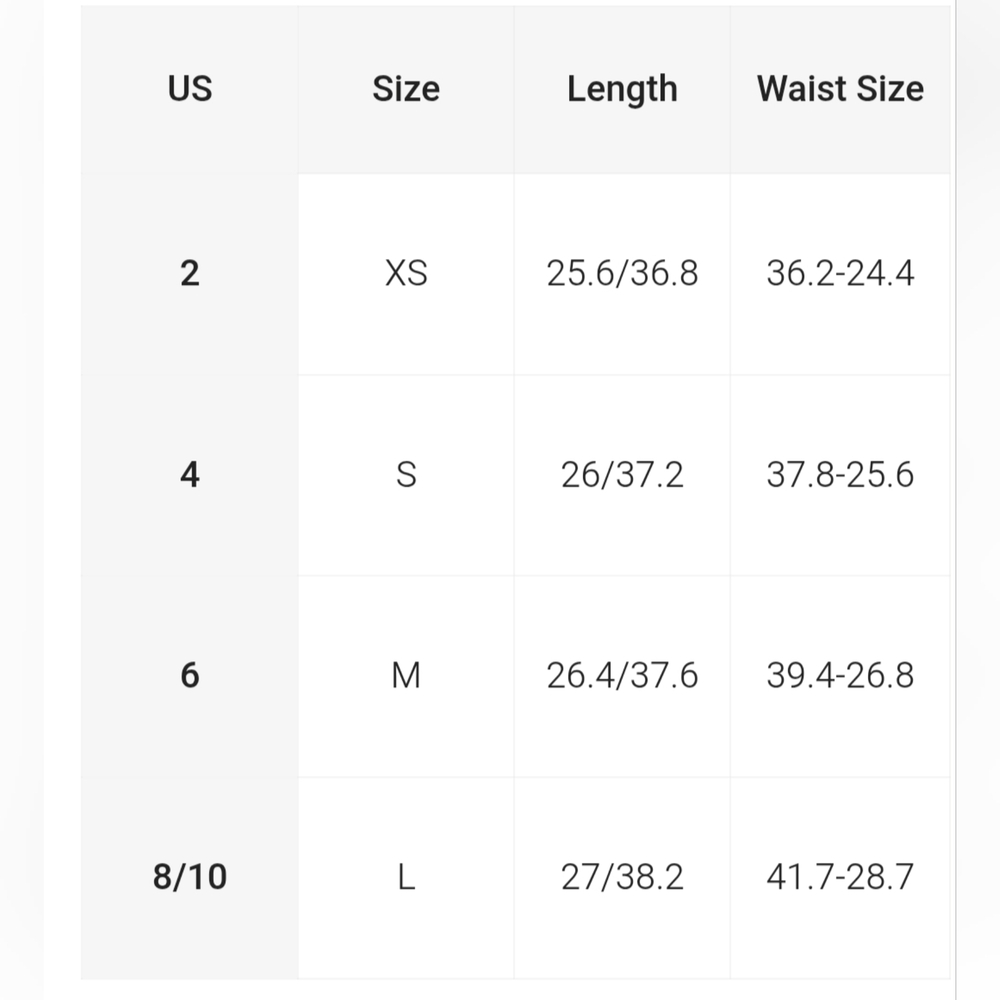Select the 25.6/36.8 length value
1000x1000 pixels.
[622, 274]
